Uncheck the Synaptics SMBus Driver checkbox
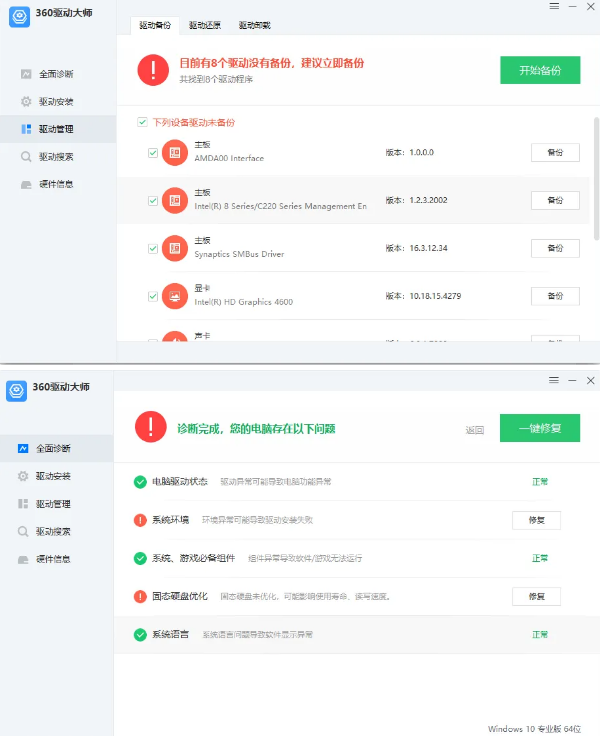600x736 pixels. pos(153,249)
